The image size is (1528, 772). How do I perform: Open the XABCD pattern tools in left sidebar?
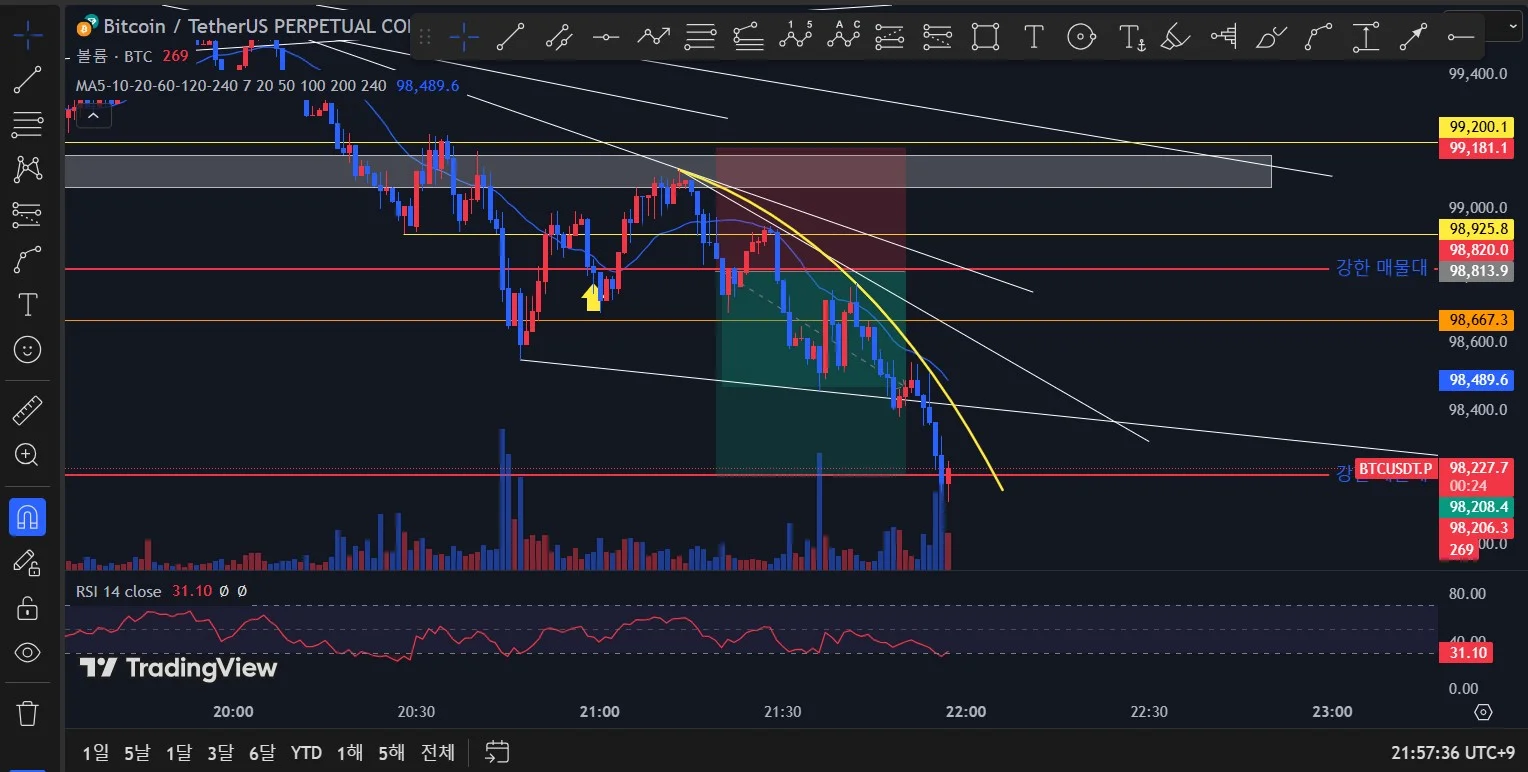pos(28,169)
